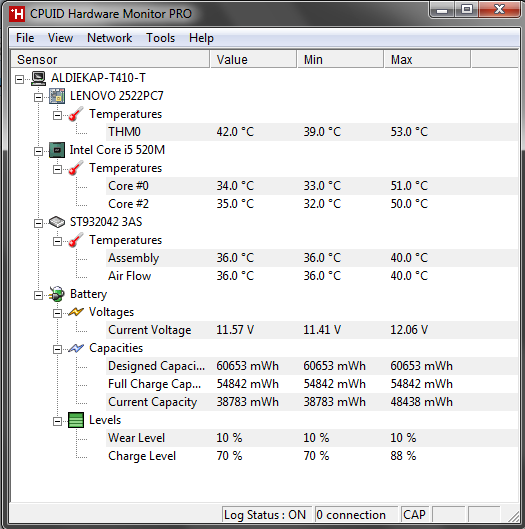The image size is (525, 529).
Task: Click the battery plug icon beside Battery
Action: (57, 294)
